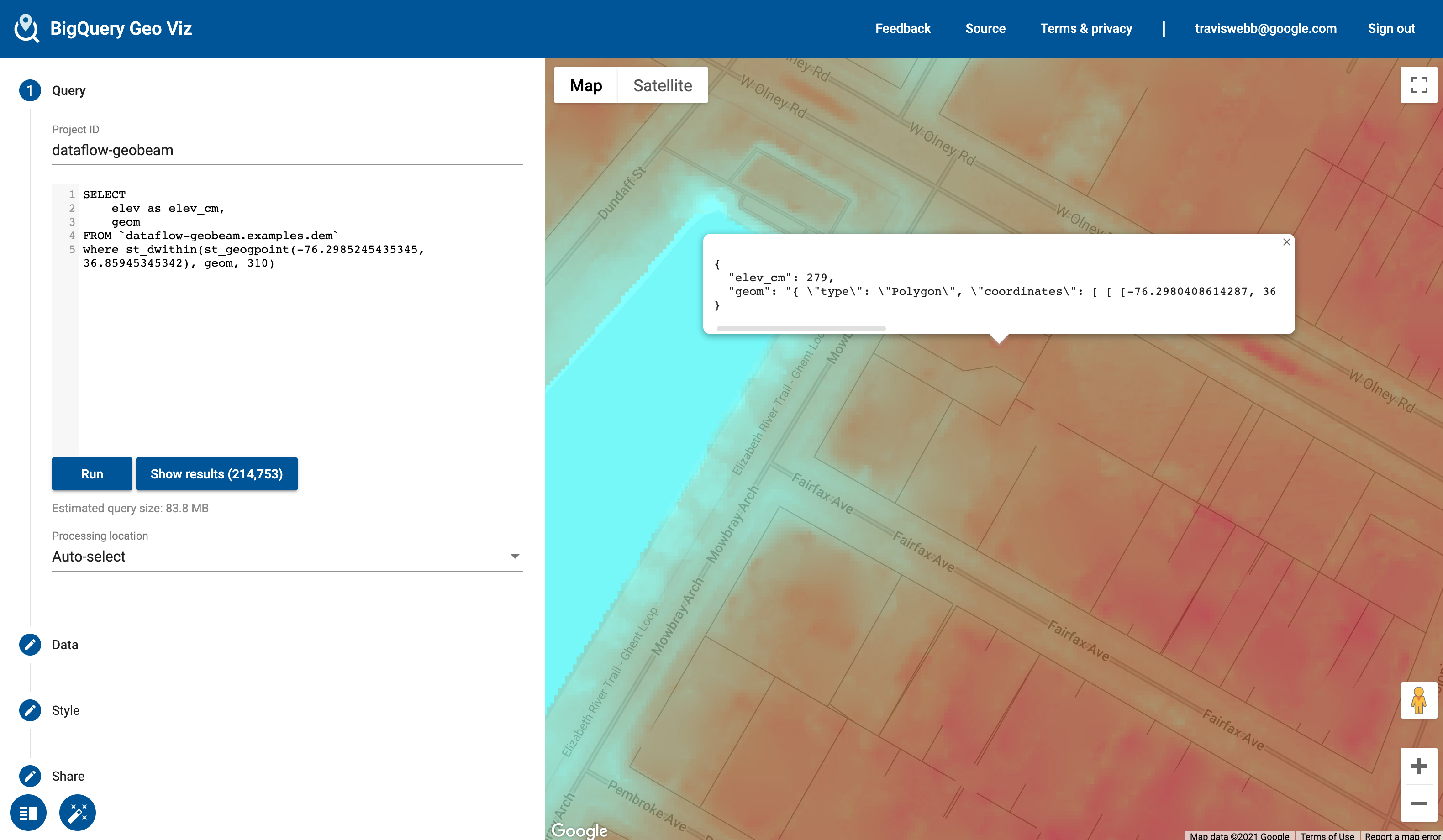Click the Project ID input field
1443x840 pixels.
pyautogui.click(x=287, y=150)
